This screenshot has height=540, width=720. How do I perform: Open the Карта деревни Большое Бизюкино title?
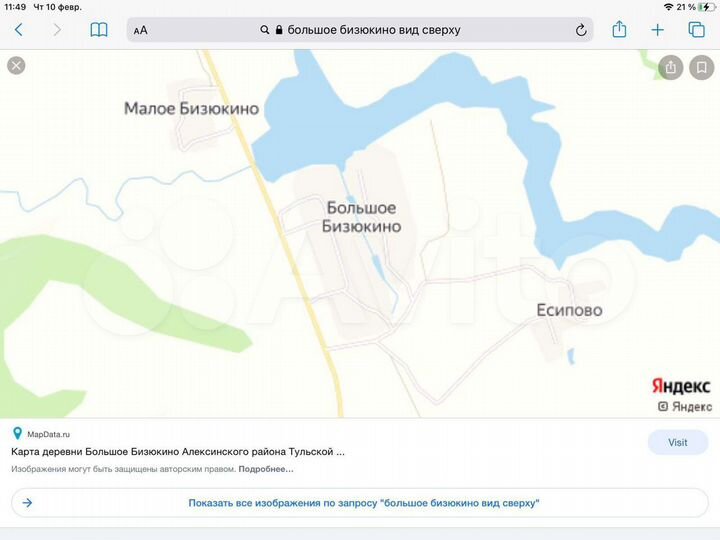click(x=178, y=452)
